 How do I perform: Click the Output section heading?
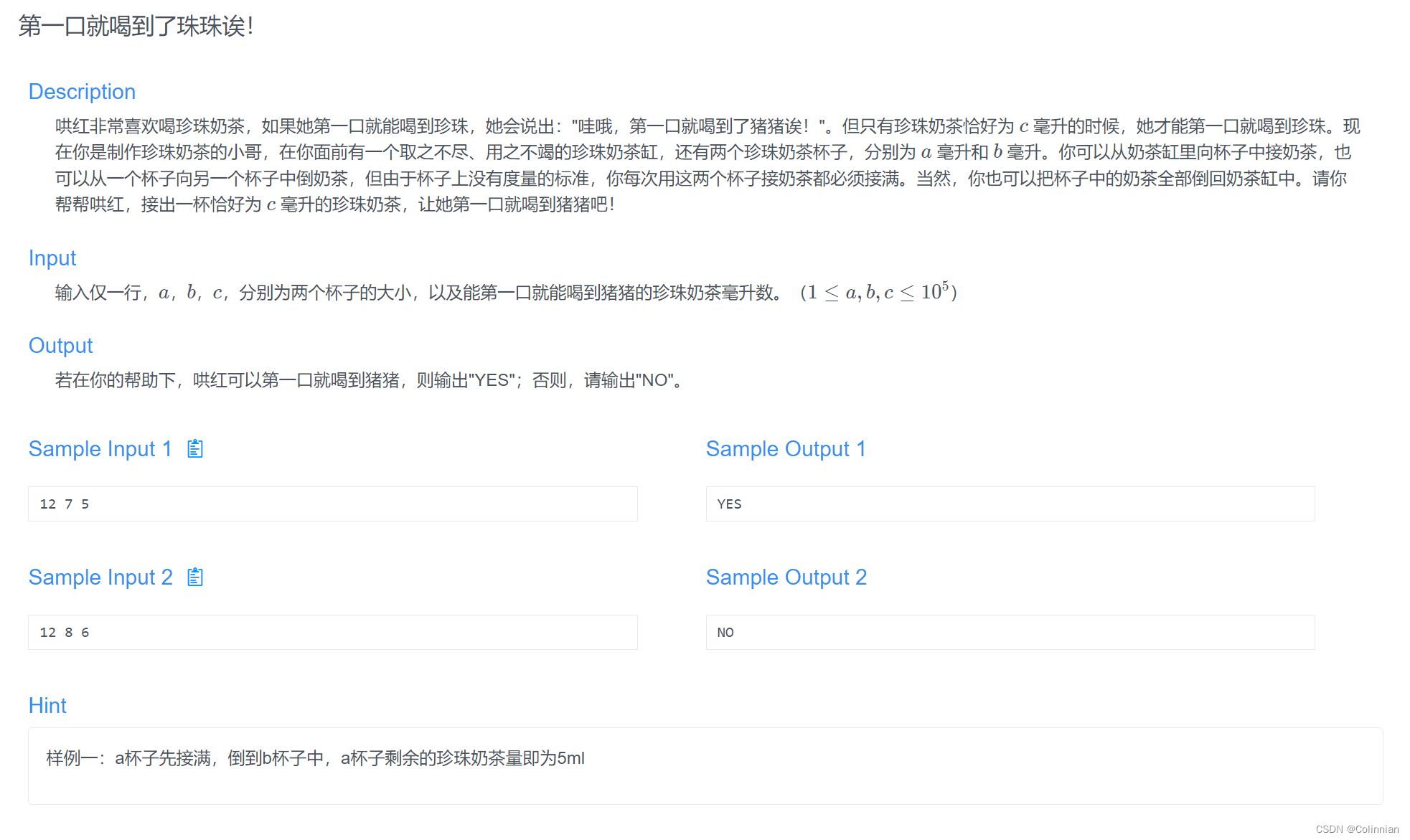[x=60, y=346]
